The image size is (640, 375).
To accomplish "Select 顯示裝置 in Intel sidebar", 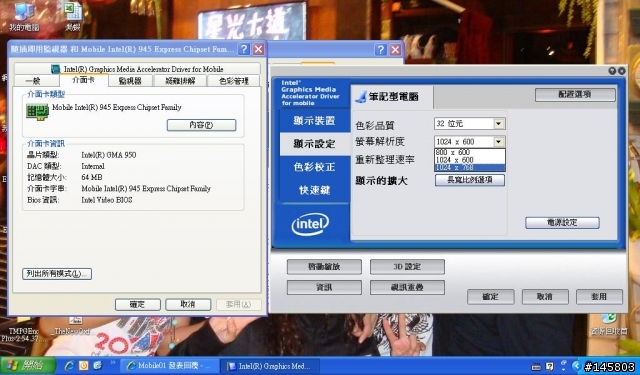I will pyautogui.click(x=314, y=121).
